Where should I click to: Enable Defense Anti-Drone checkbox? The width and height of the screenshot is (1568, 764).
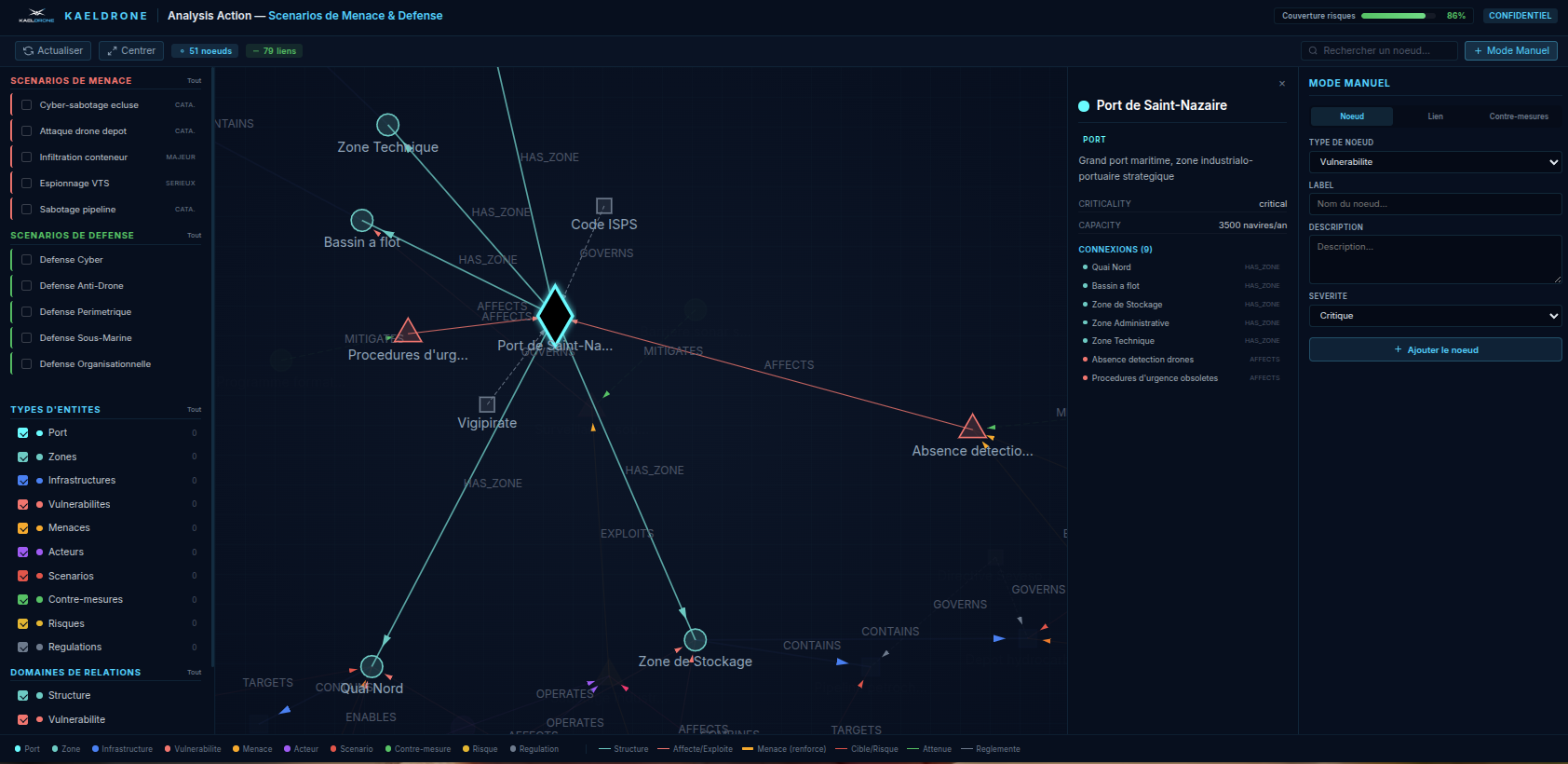point(27,286)
